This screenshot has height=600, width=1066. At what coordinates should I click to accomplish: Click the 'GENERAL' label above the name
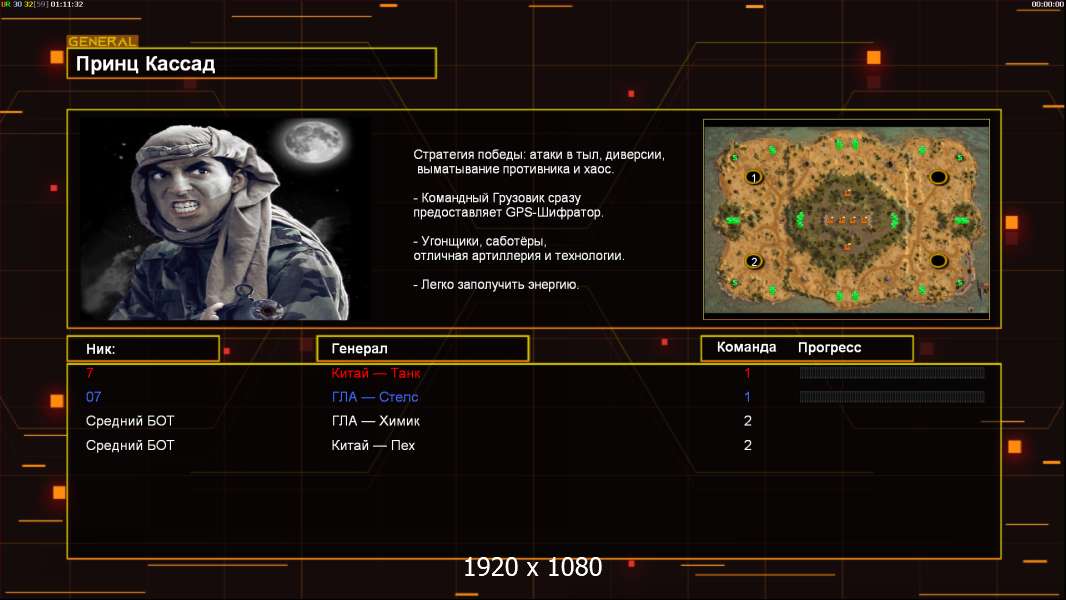103,41
